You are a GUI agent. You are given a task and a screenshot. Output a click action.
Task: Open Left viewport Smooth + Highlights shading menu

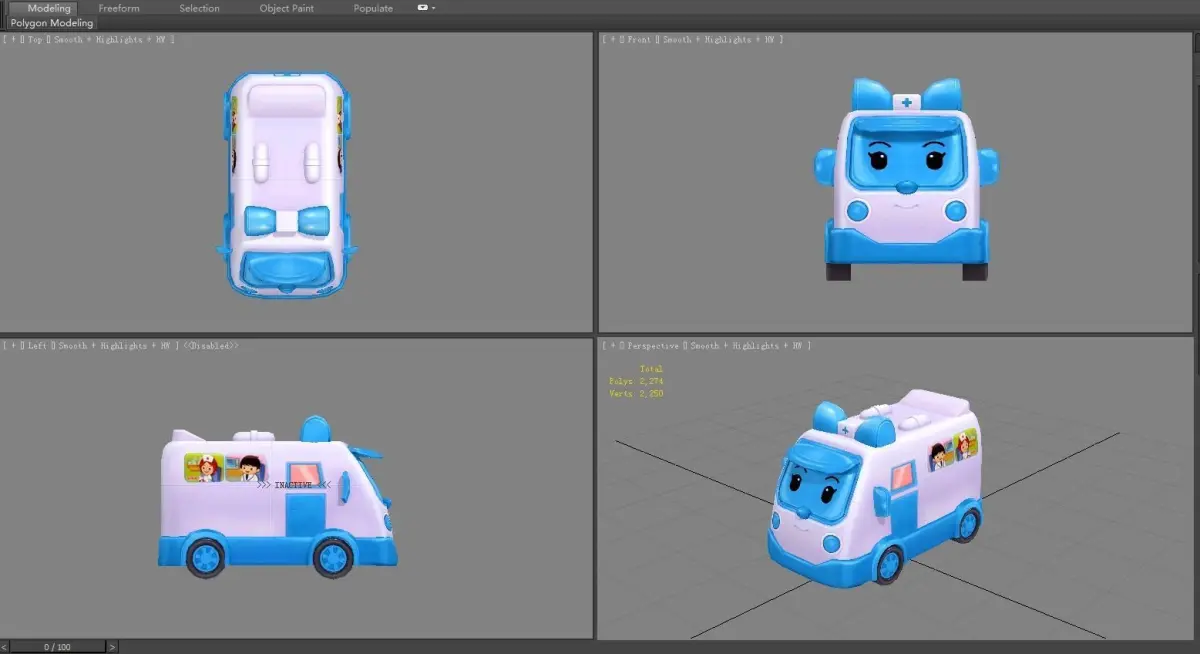pyautogui.click(x=117, y=346)
